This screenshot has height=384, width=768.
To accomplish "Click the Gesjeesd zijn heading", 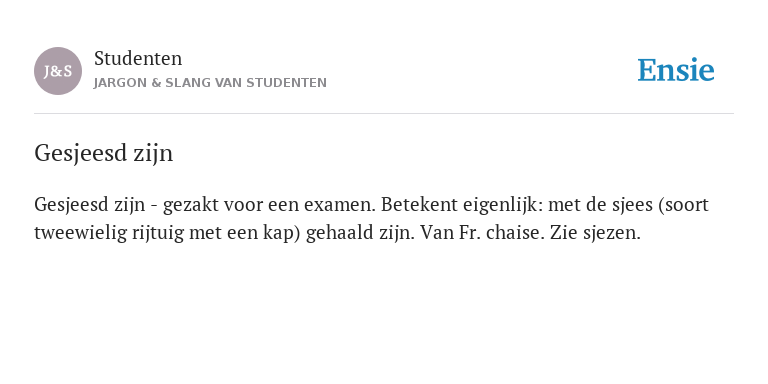I will [103, 153].
